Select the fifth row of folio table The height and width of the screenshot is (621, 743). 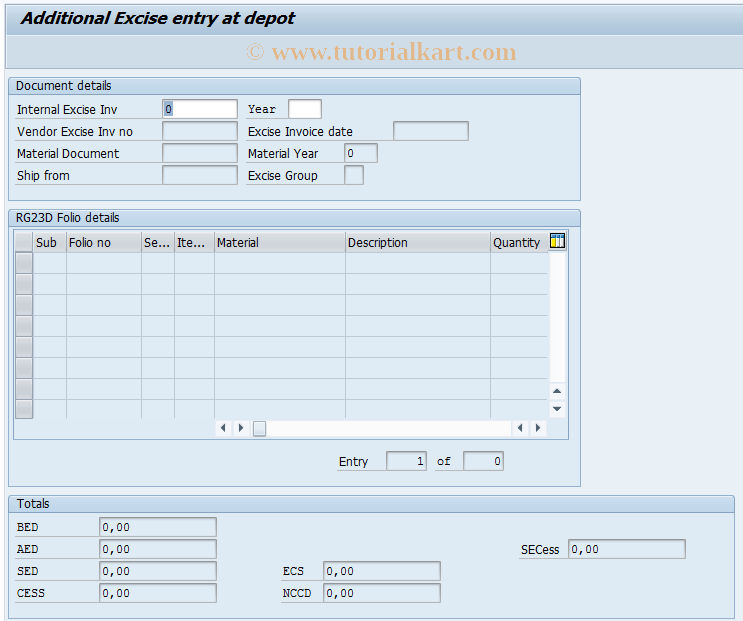24,347
